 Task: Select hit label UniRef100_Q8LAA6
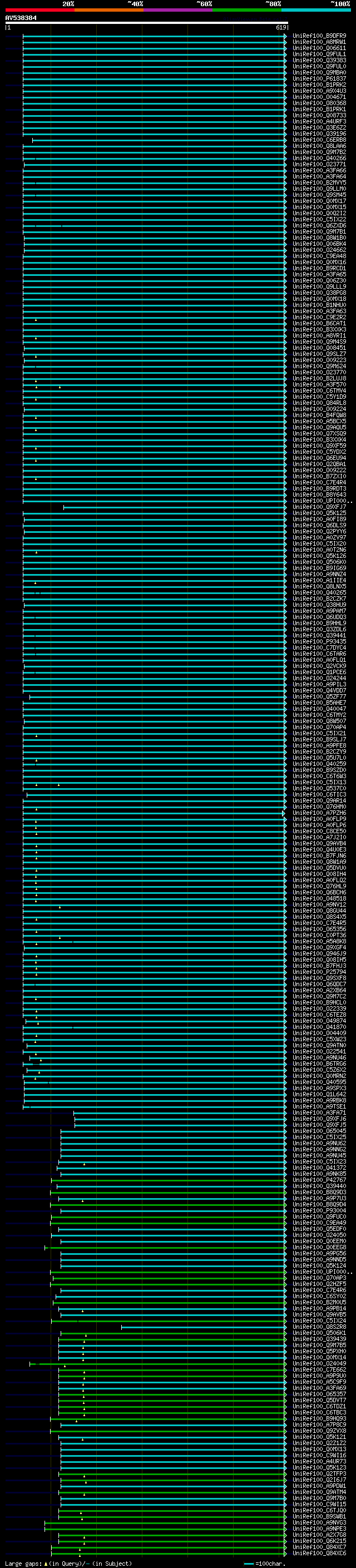tap(319, 146)
